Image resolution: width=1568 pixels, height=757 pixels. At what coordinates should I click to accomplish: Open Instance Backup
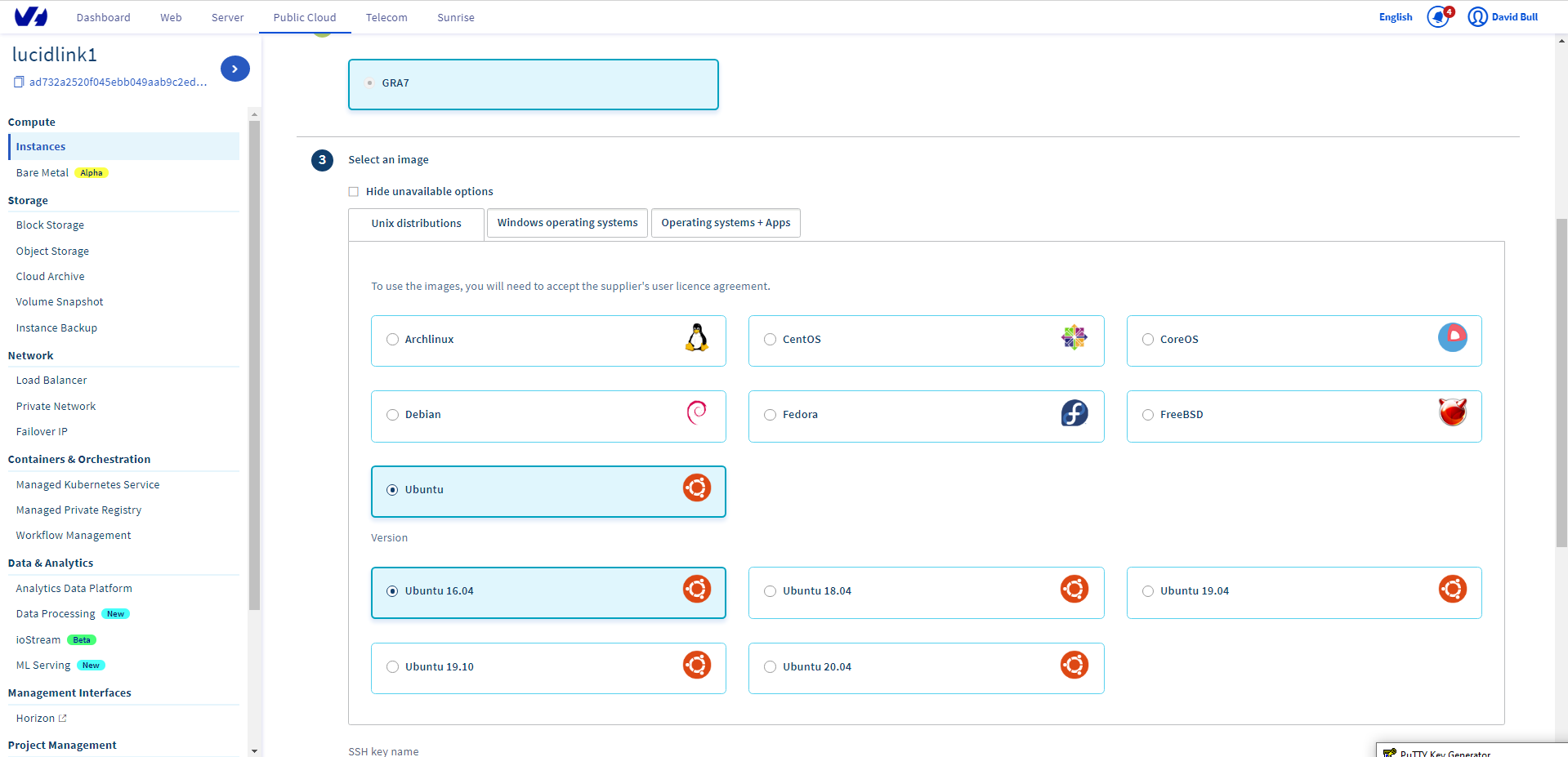pyautogui.click(x=56, y=328)
